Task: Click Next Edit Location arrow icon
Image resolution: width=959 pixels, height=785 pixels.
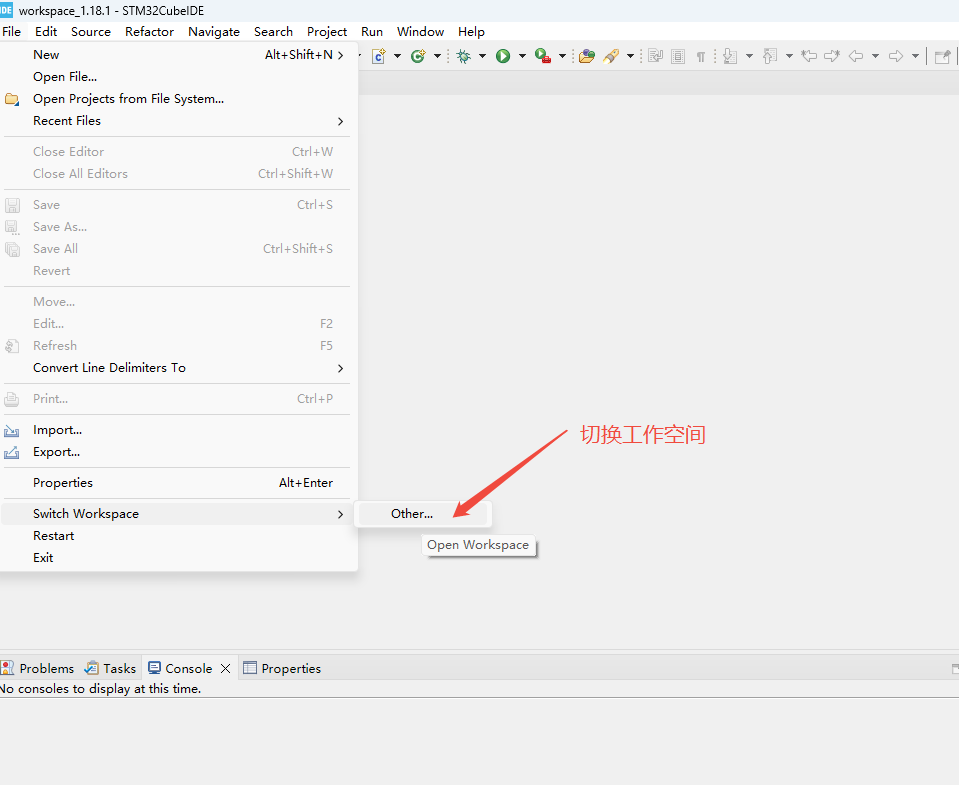Action: coord(832,56)
